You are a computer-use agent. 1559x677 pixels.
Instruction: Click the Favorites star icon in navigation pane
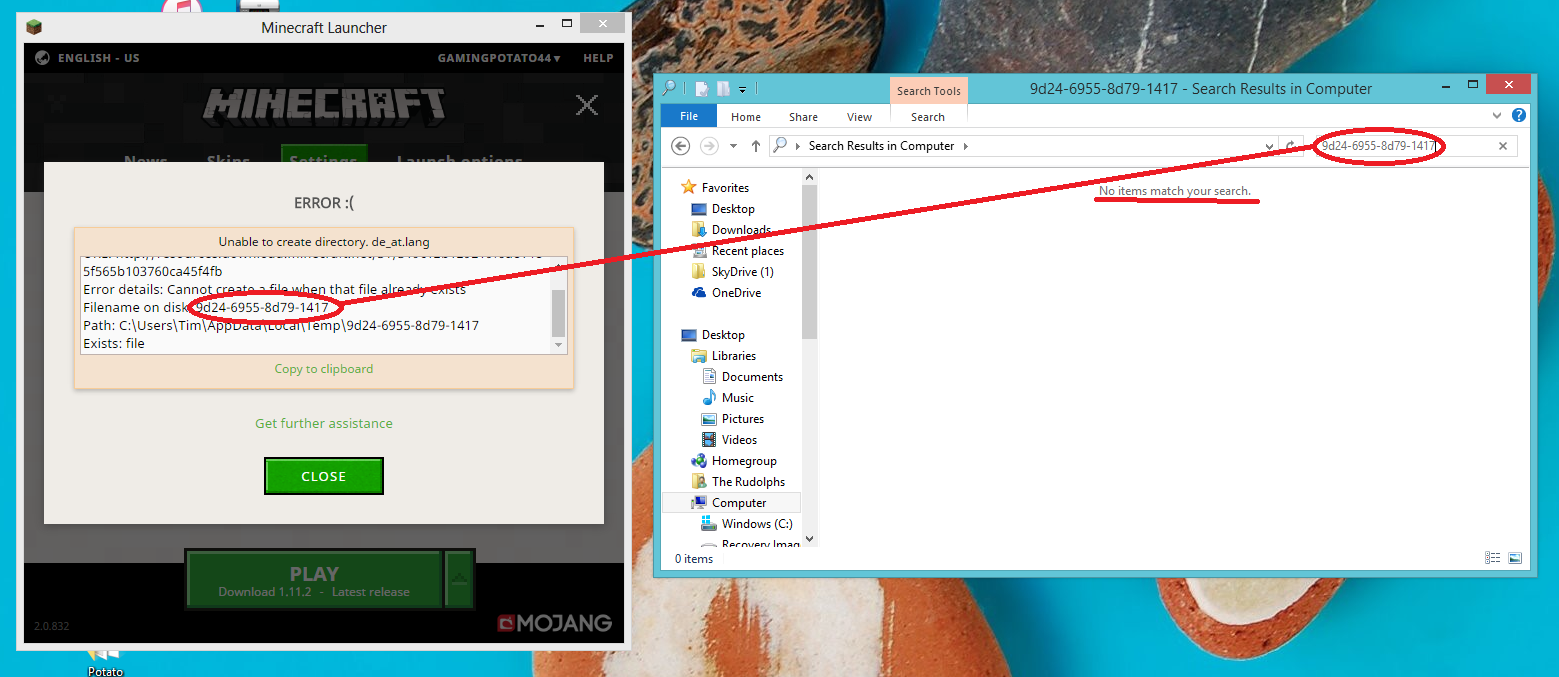(x=688, y=187)
